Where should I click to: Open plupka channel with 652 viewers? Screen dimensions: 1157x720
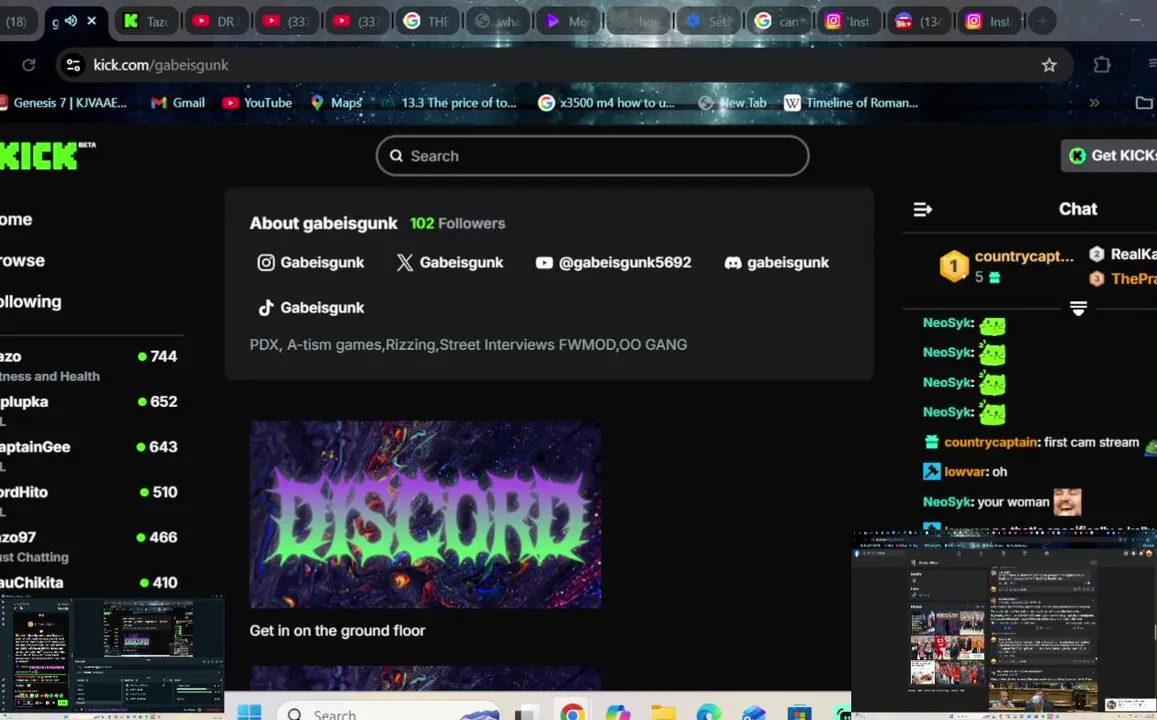point(89,410)
